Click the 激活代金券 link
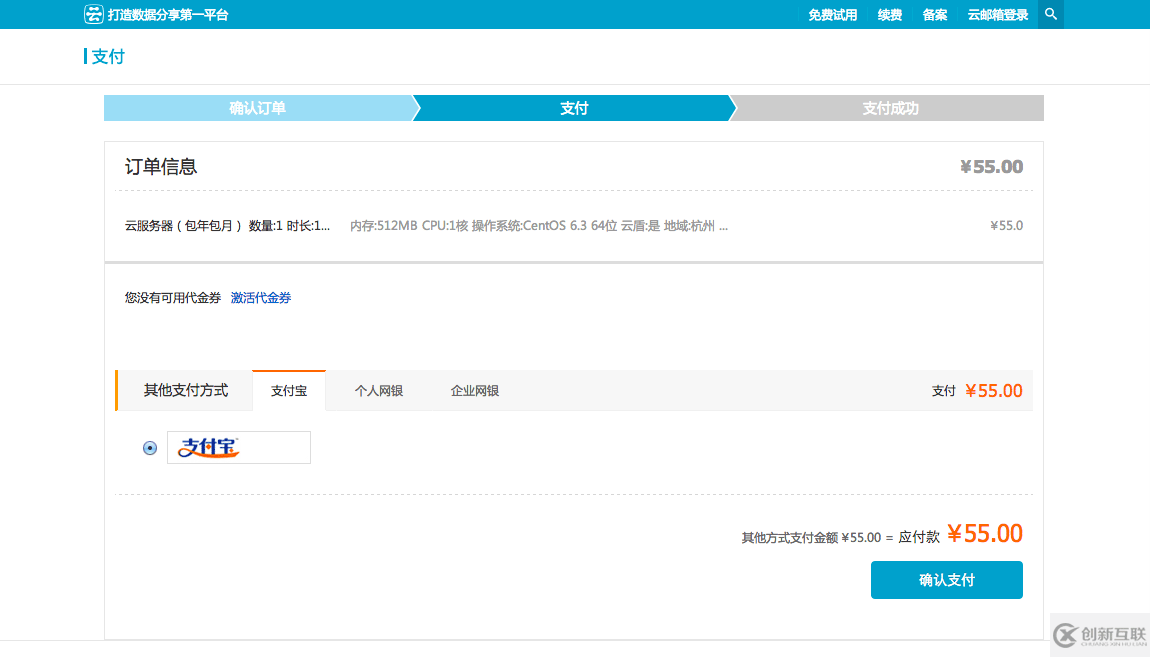Viewport: 1150px width, 657px height. 261,298
